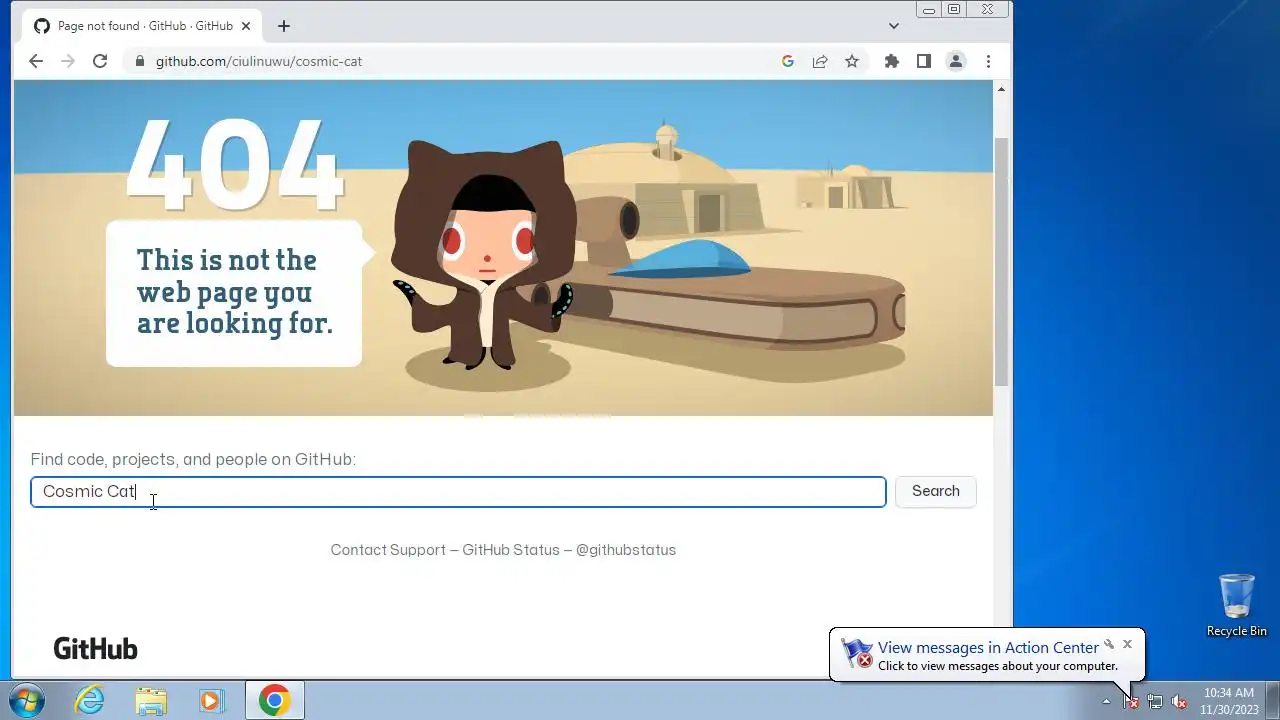The image size is (1280, 720).
Task: Click the browser back arrow
Action: 36,61
